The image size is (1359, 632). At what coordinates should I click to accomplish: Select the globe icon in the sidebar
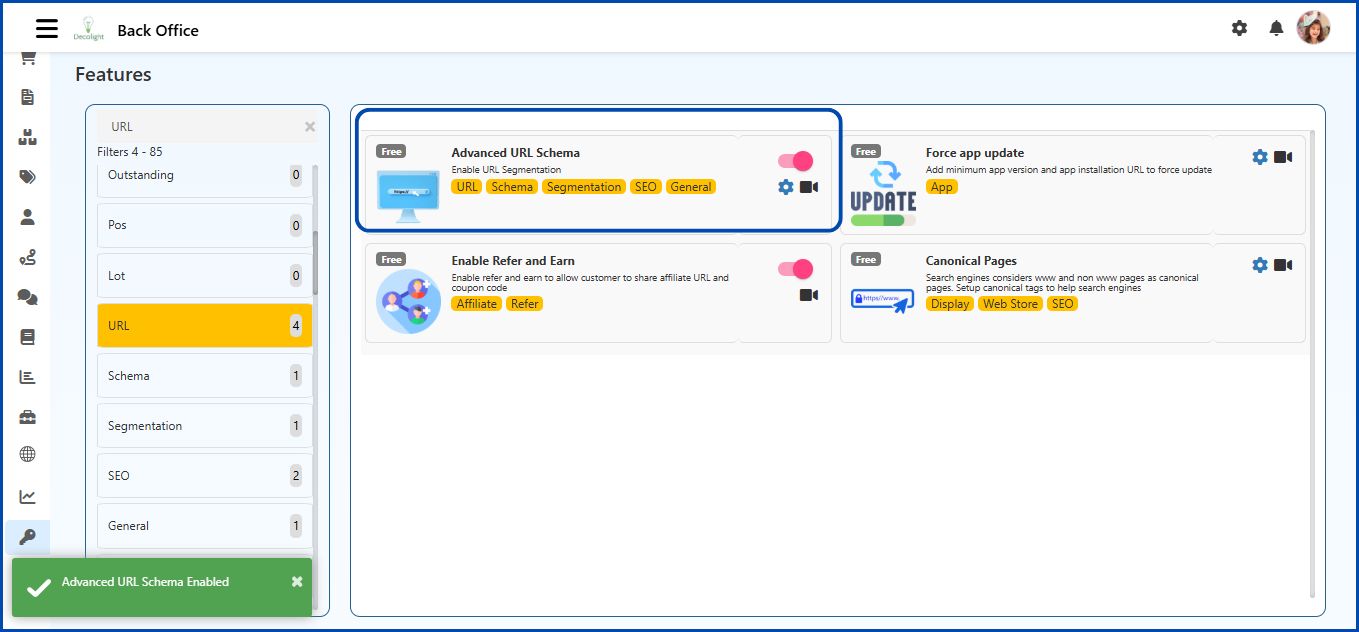[27, 455]
